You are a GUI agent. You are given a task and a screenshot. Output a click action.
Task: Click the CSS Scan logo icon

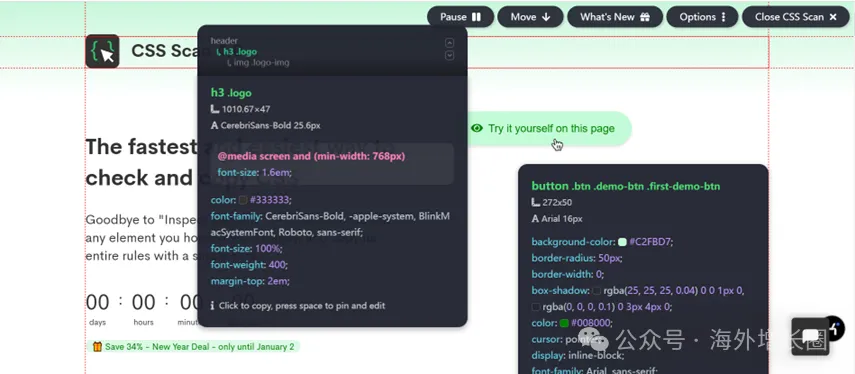click(103, 51)
